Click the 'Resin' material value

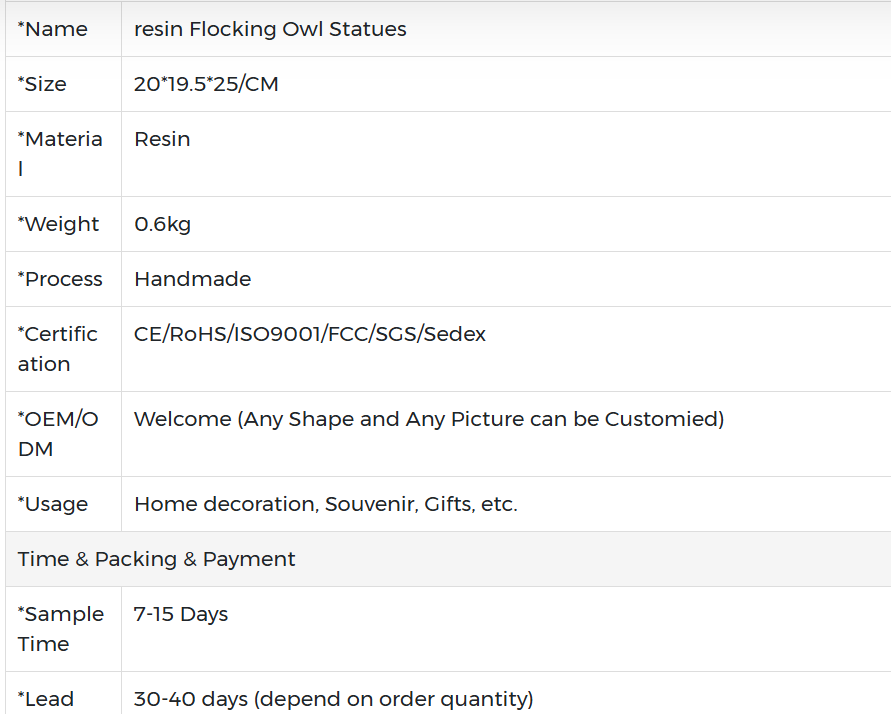click(162, 139)
